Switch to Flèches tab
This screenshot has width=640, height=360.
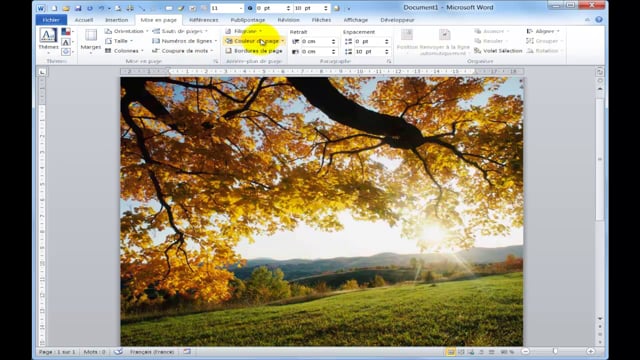point(321,20)
